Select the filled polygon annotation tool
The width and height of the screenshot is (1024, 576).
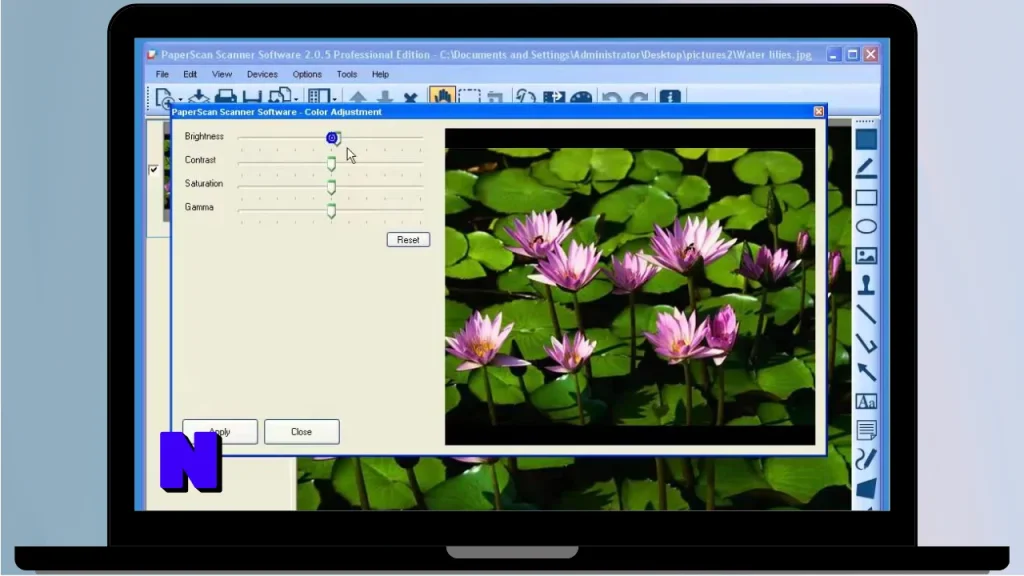(x=866, y=488)
